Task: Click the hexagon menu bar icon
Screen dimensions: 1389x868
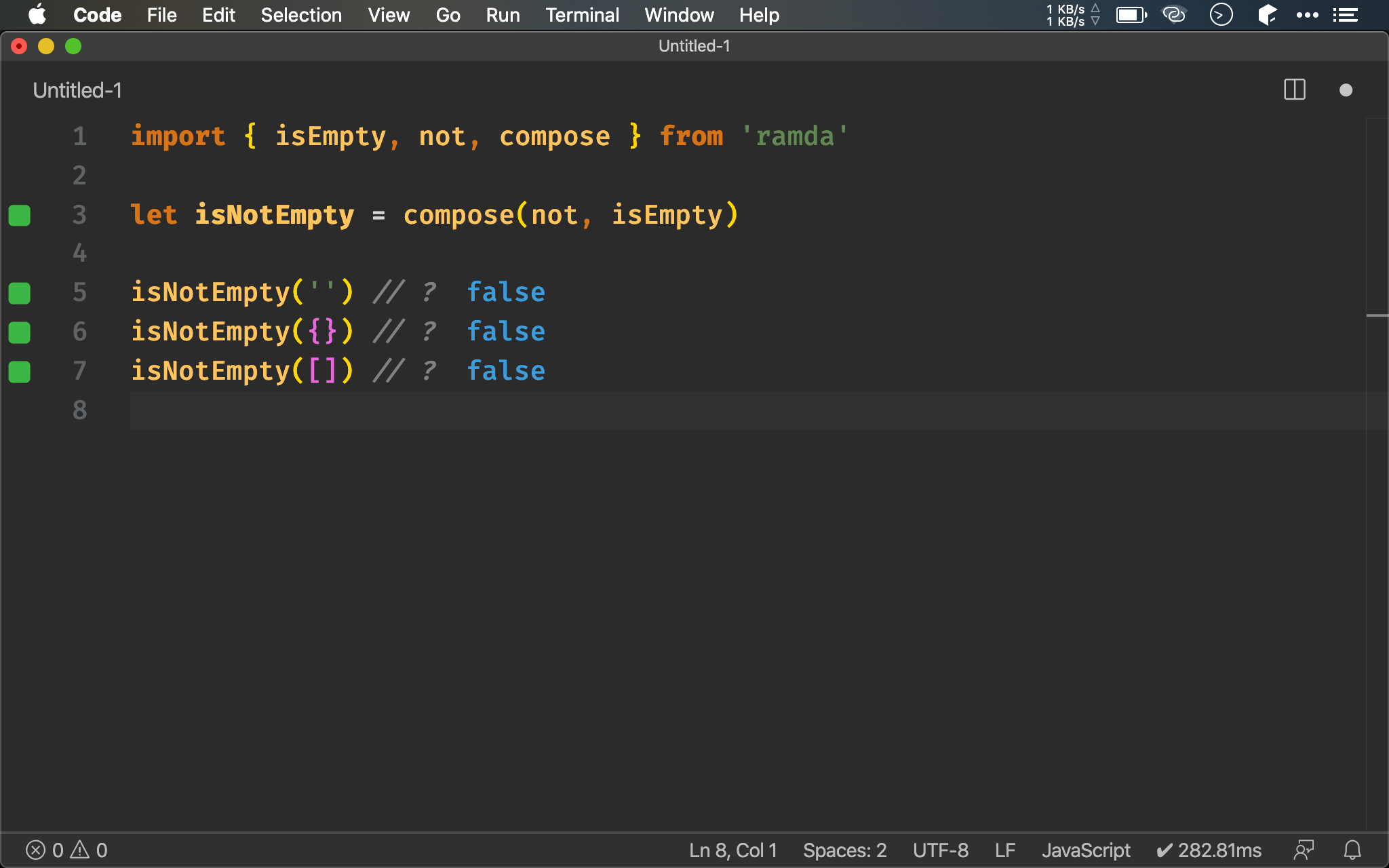Action: pyautogui.click(x=1267, y=14)
